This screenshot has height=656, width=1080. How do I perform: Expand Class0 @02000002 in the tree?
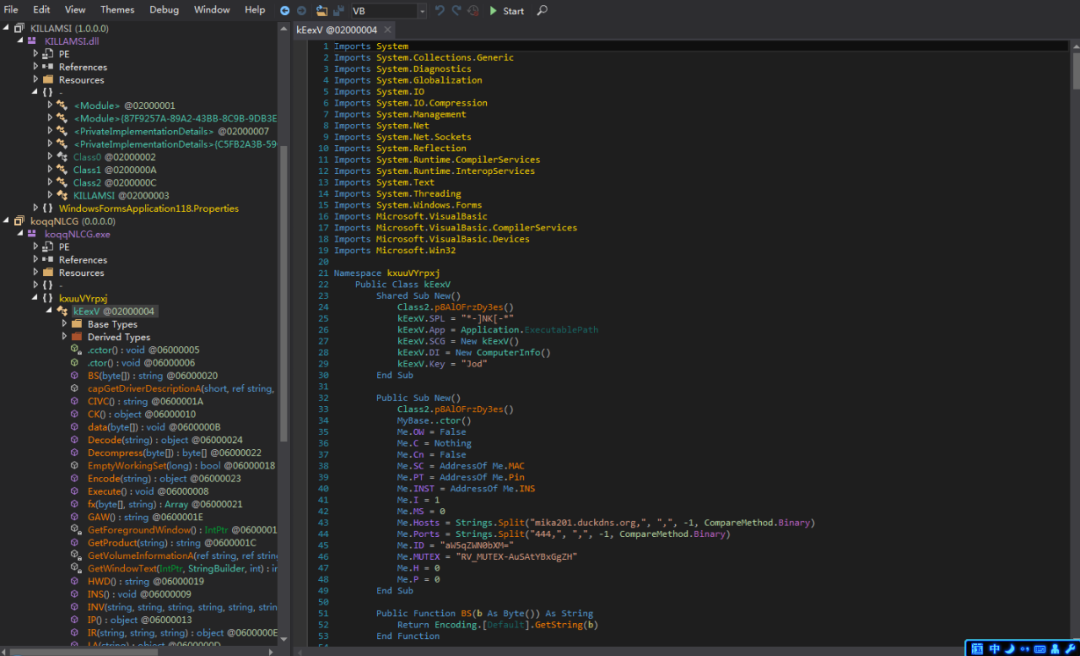click(50, 157)
